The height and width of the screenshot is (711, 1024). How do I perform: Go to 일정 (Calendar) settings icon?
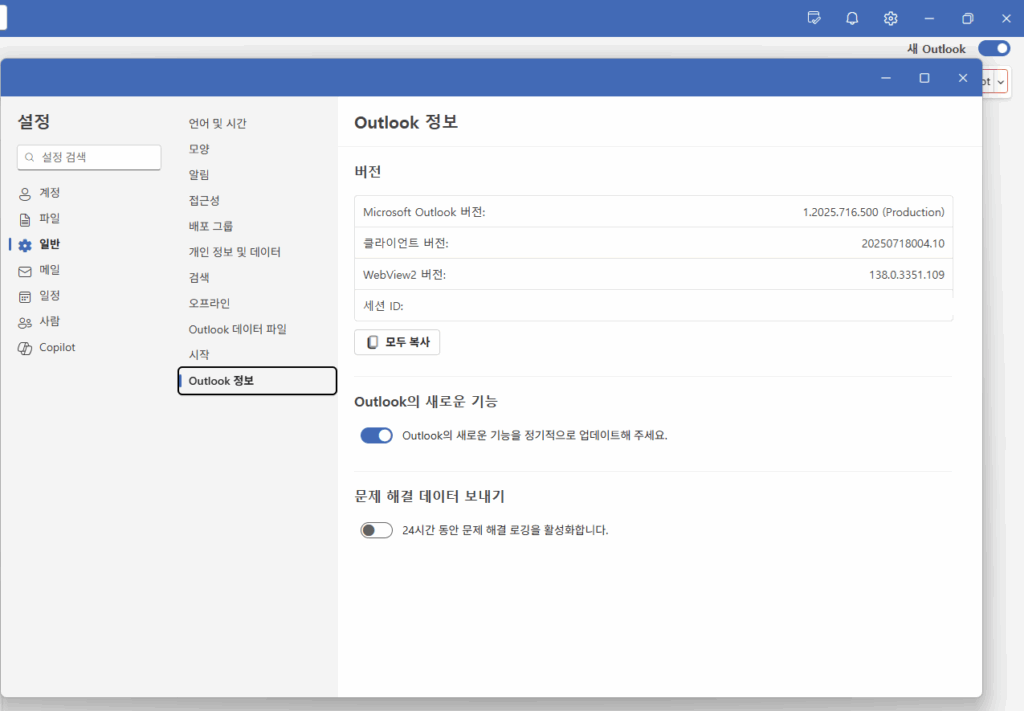pos(25,296)
